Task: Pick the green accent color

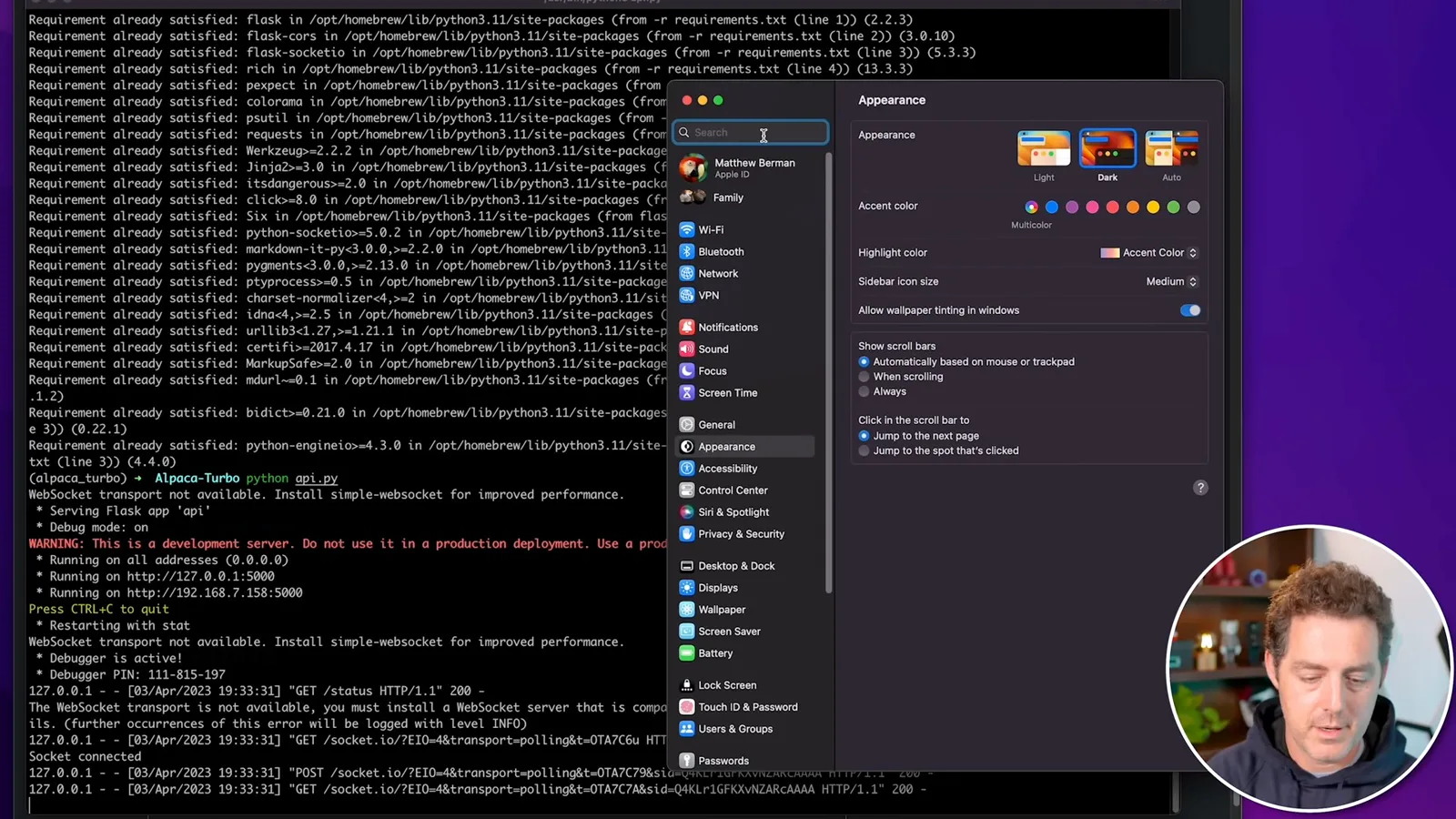Action: 1173,207
